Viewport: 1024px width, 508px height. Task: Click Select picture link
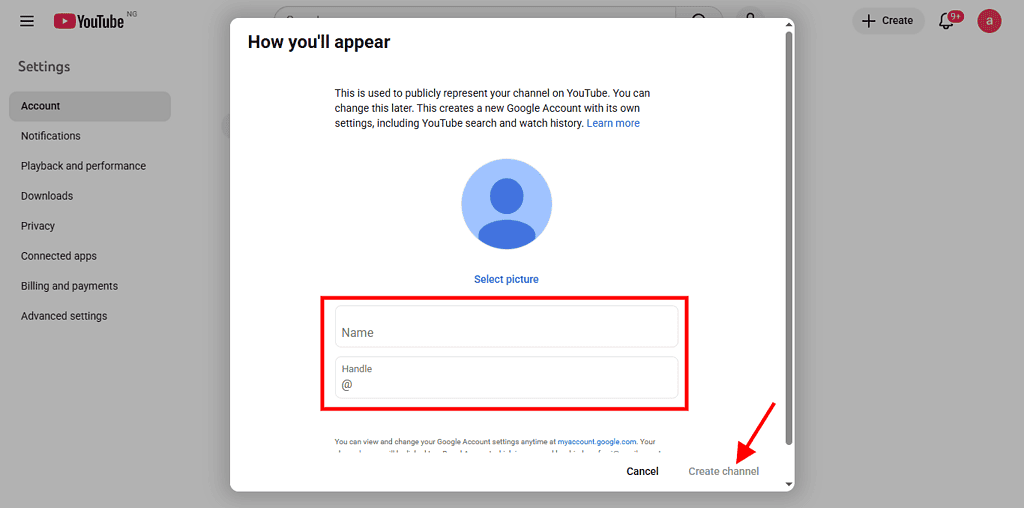(x=506, y=279)
